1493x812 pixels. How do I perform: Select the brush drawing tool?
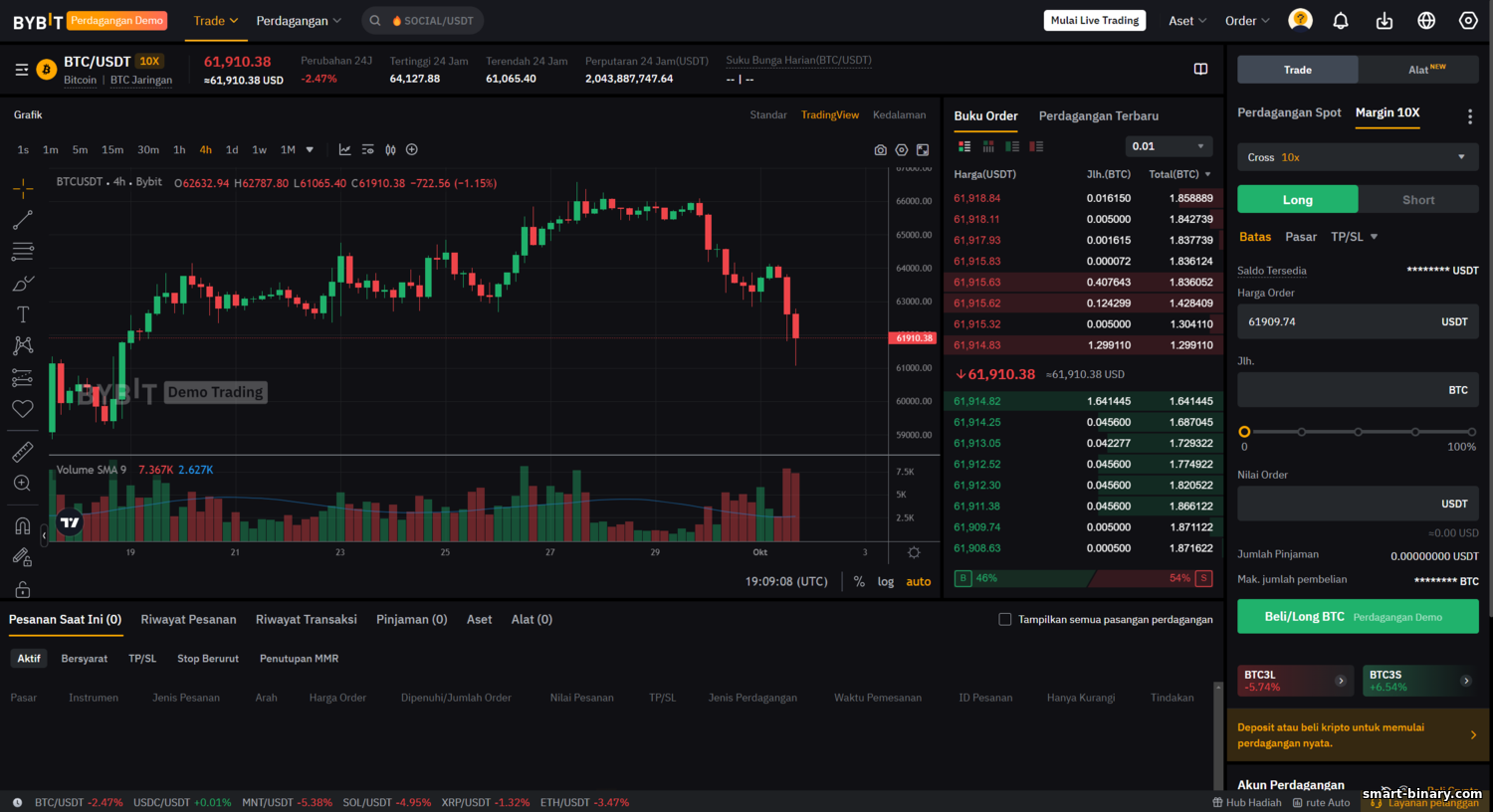(23, 284)
